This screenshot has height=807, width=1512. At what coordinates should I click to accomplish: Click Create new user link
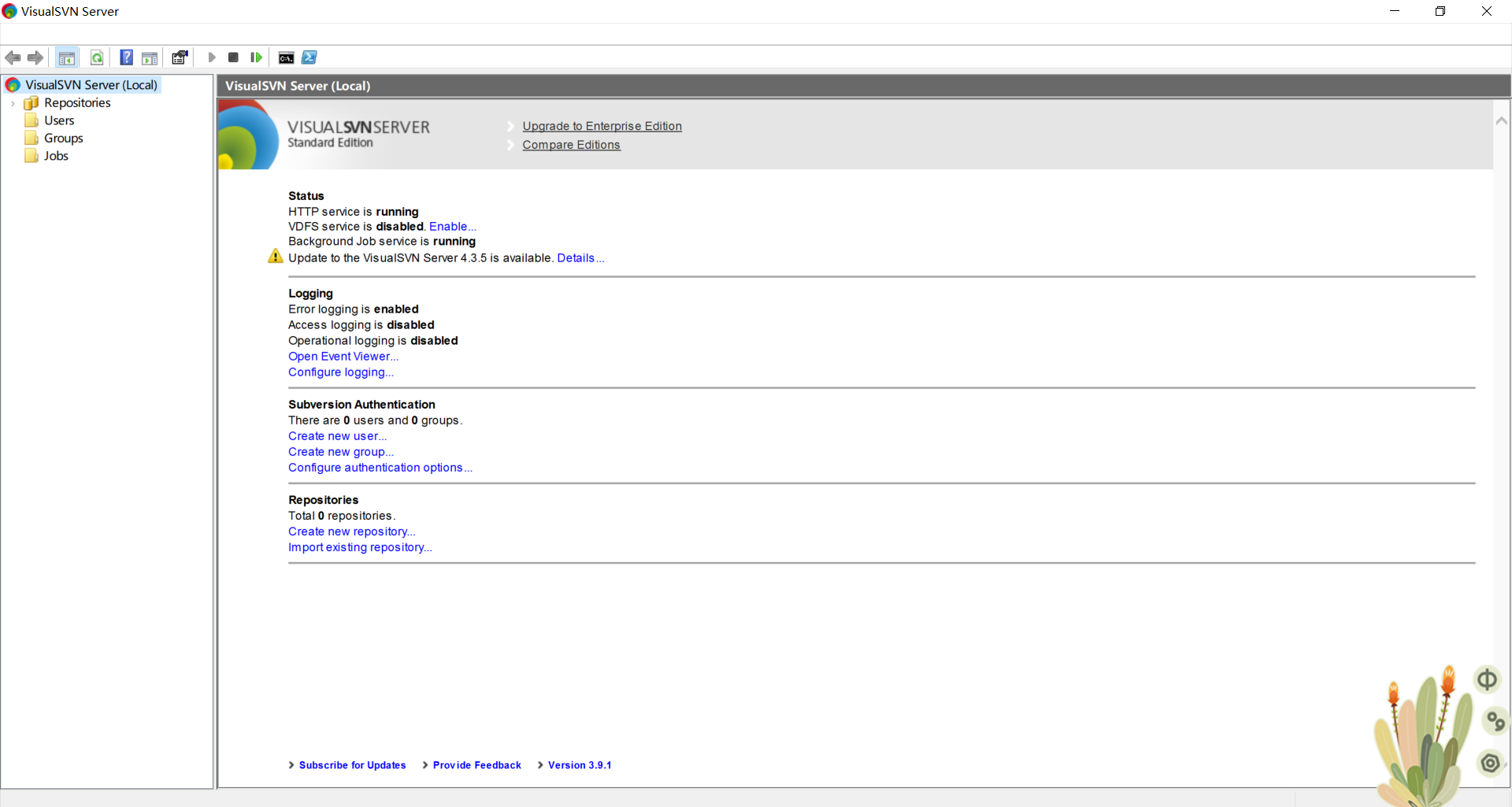[x=338, y=436]
